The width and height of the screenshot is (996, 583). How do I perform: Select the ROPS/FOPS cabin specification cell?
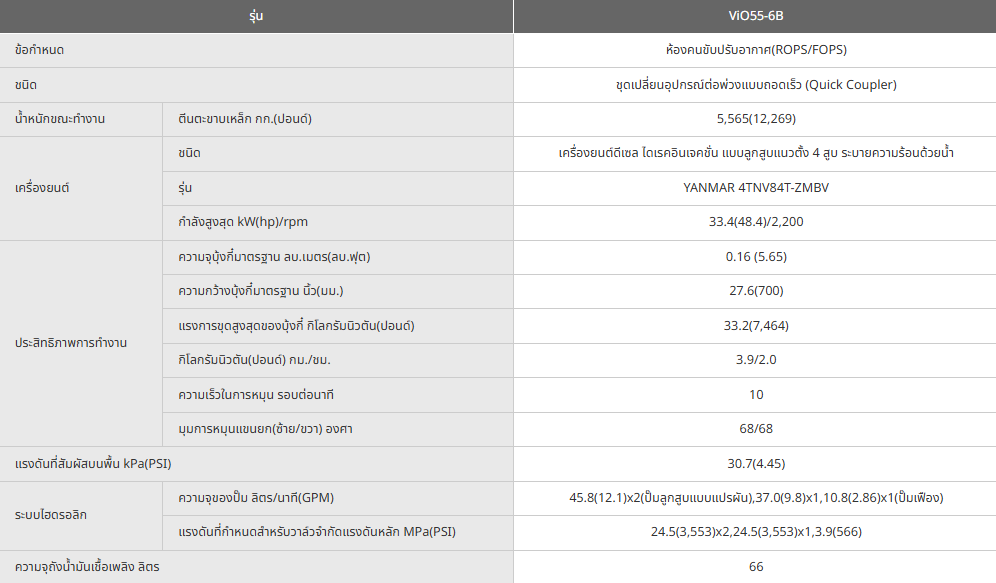[755, 50]
